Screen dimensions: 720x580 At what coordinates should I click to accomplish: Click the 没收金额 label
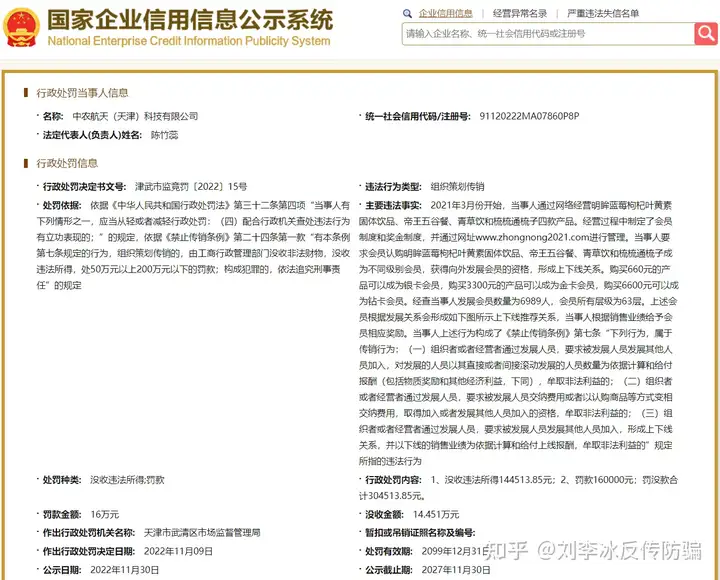click(x=384, y=514)
